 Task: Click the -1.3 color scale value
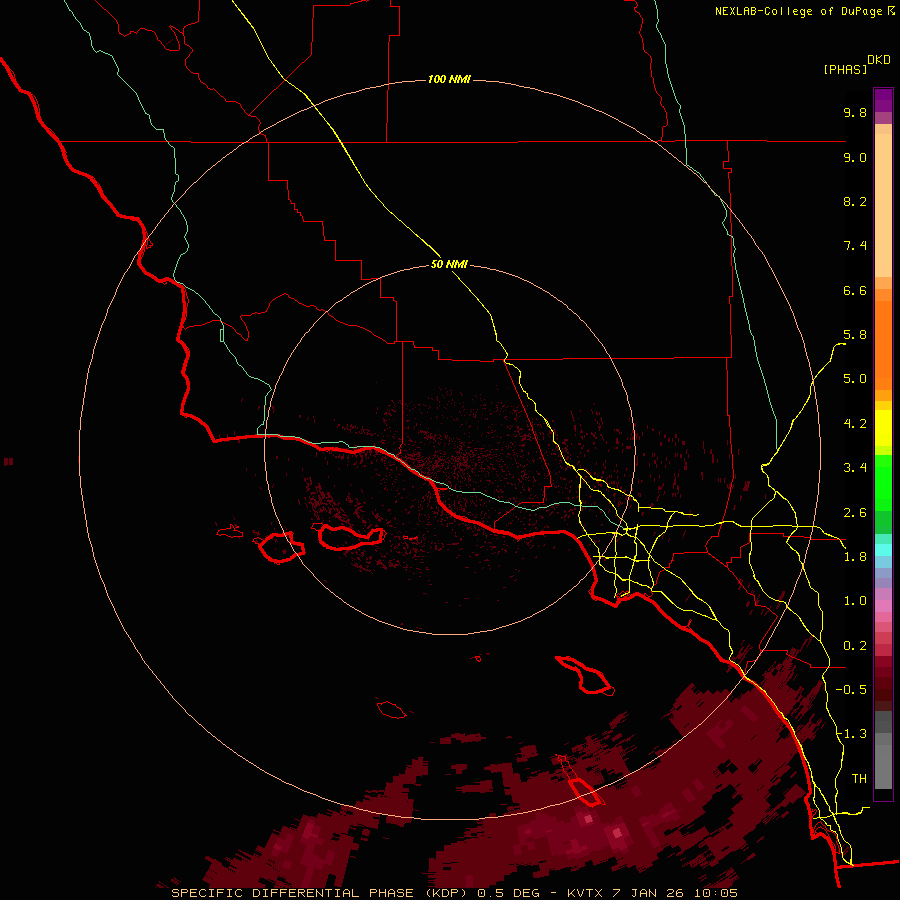coord(851,734)
